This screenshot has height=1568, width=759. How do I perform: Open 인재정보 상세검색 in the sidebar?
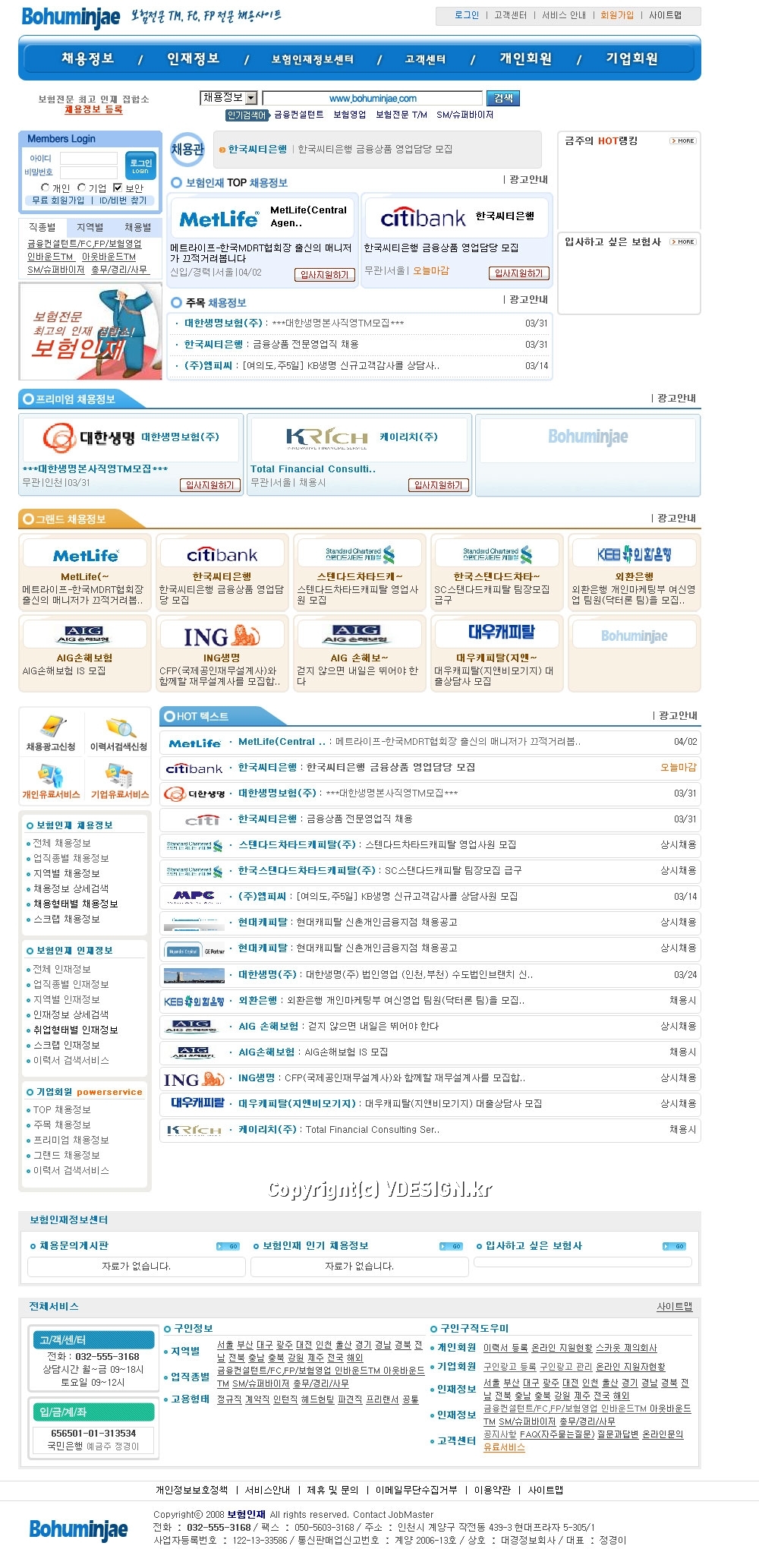(x=71, y=1014)
